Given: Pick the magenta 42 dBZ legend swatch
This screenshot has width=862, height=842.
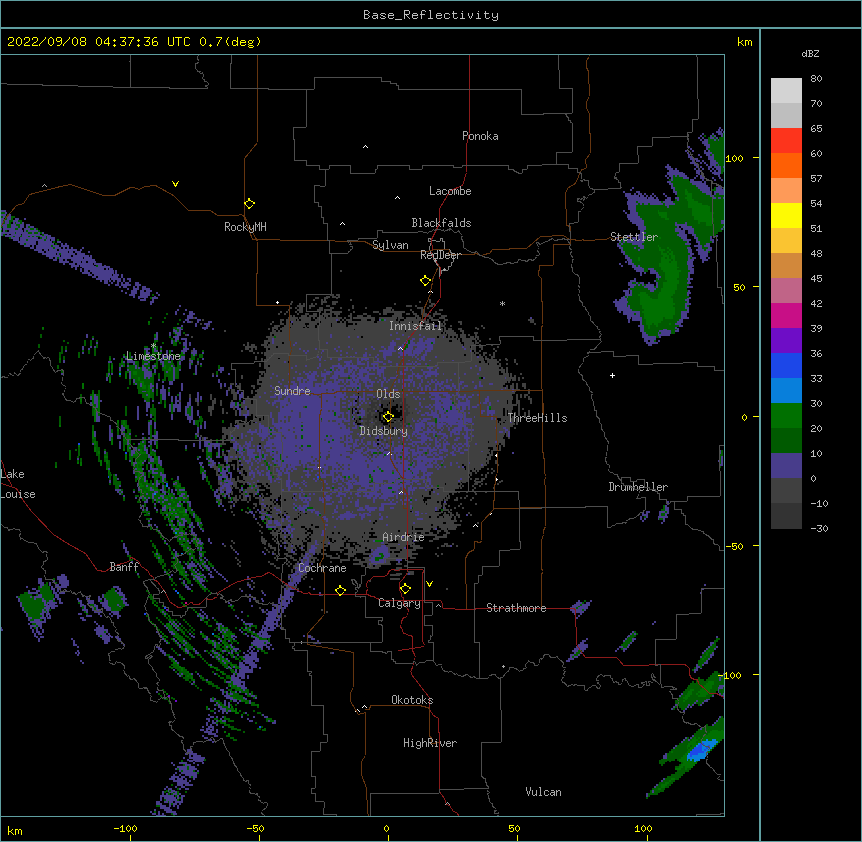Looking at the screenshot, I should (x=786, y=315).
